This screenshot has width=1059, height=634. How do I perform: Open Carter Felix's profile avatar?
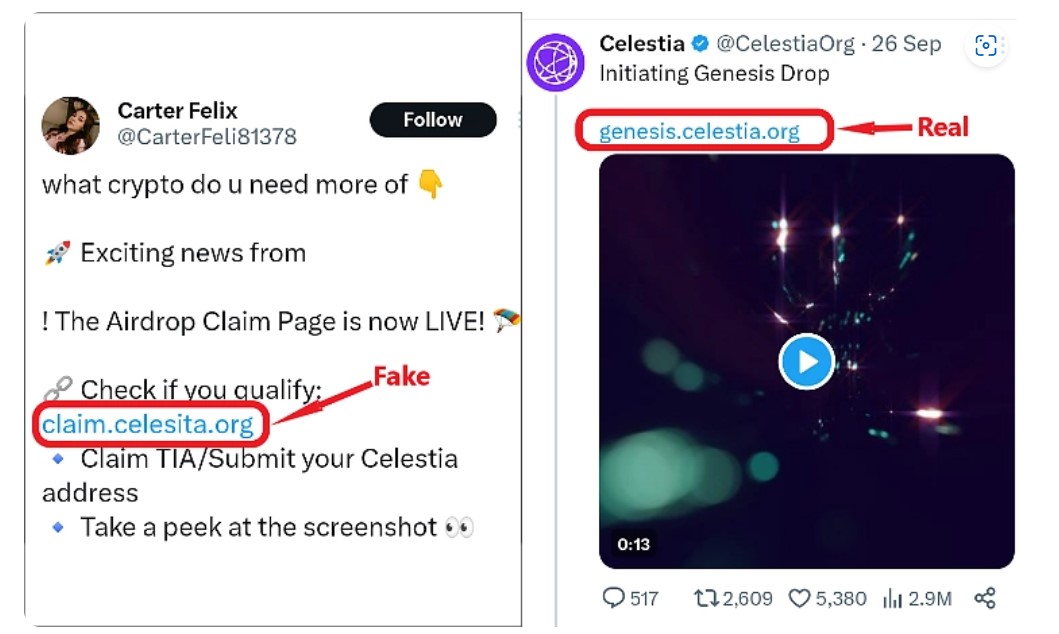70,126
